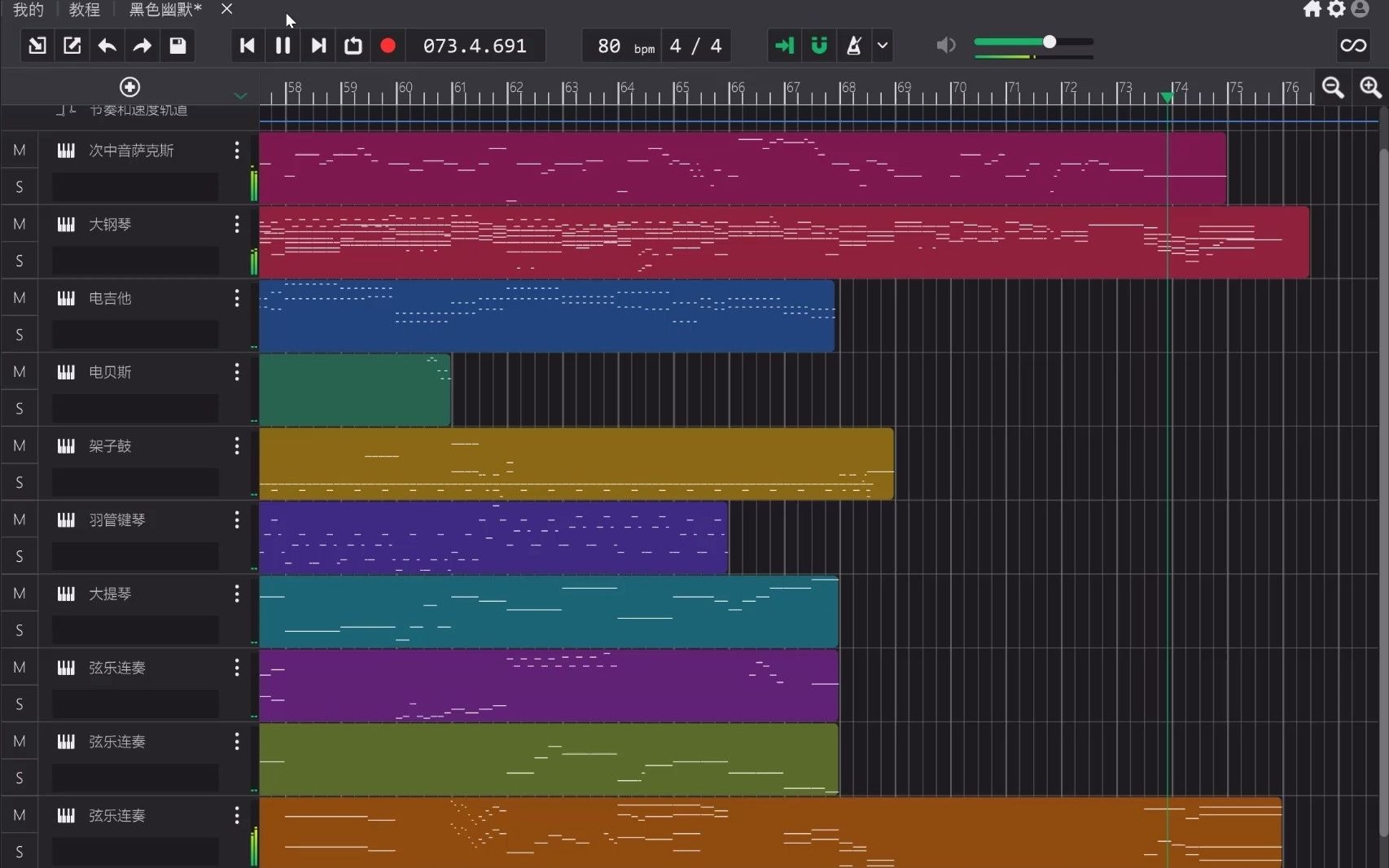The width and height of the screenshot is (1389, 868).
Task: Zoom in the timeline with plus magnifier
Action: point(1371,87)
